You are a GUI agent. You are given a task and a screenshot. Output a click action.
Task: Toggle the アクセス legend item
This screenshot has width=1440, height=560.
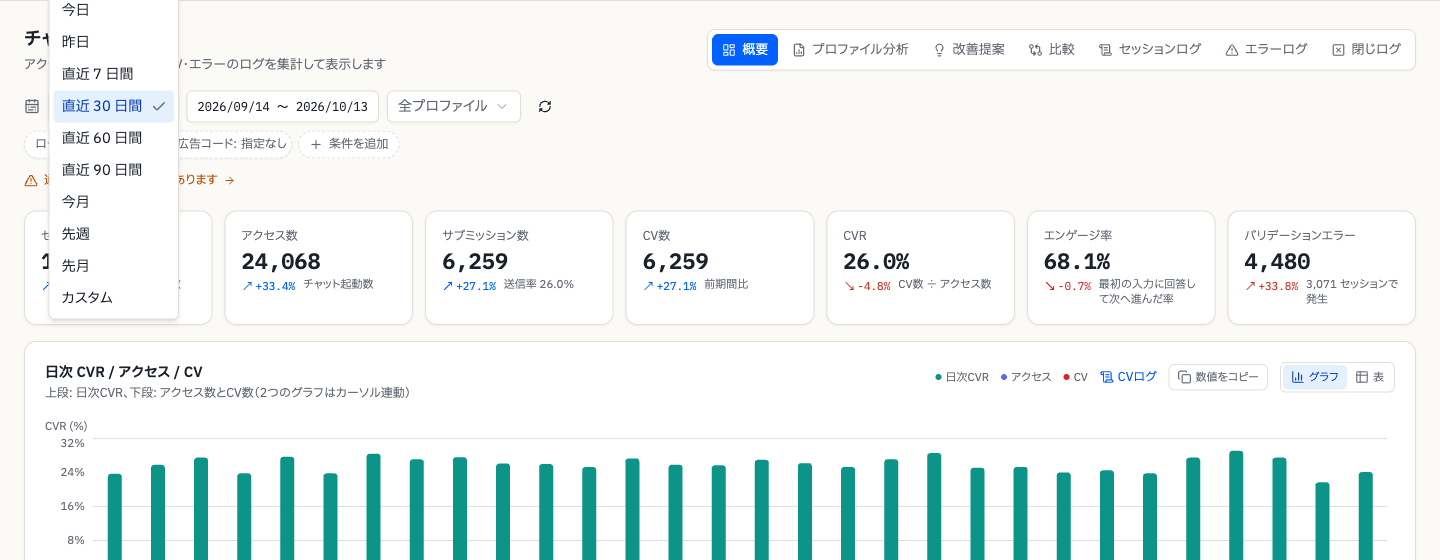coord(1026,377)
